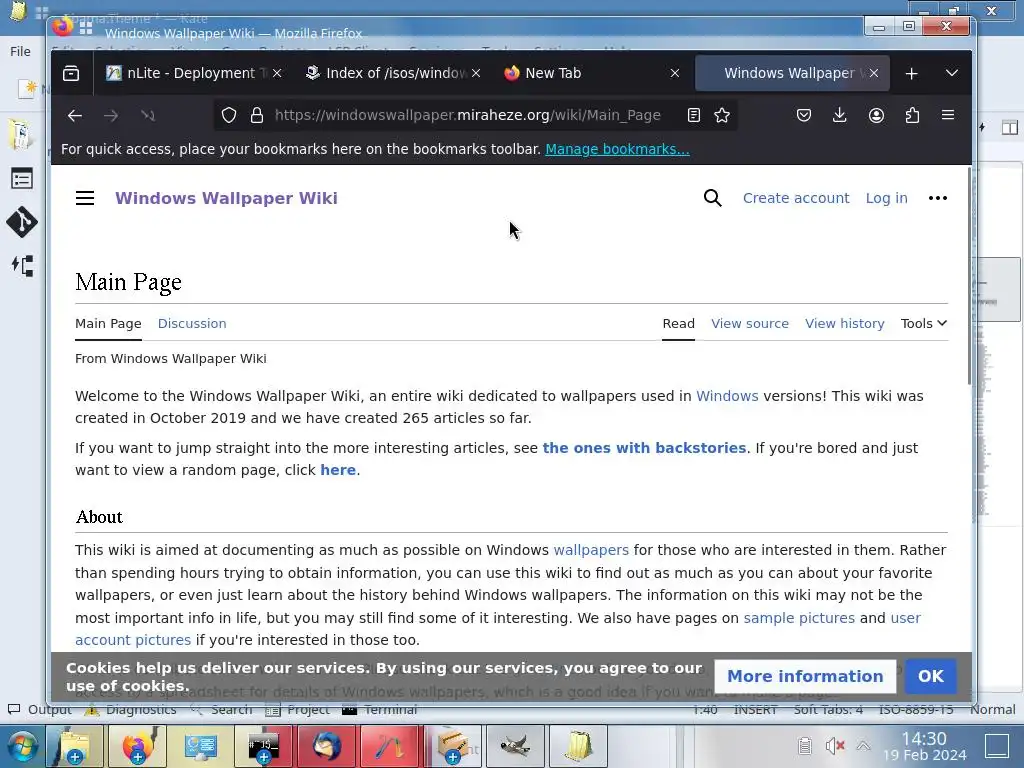
Task: Click the Git icon in Kate sidebar
Action: coord(22,222)
